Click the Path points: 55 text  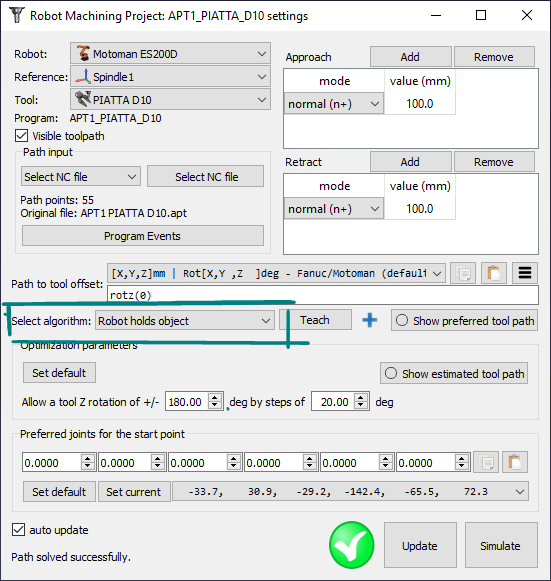coord(57,200)
